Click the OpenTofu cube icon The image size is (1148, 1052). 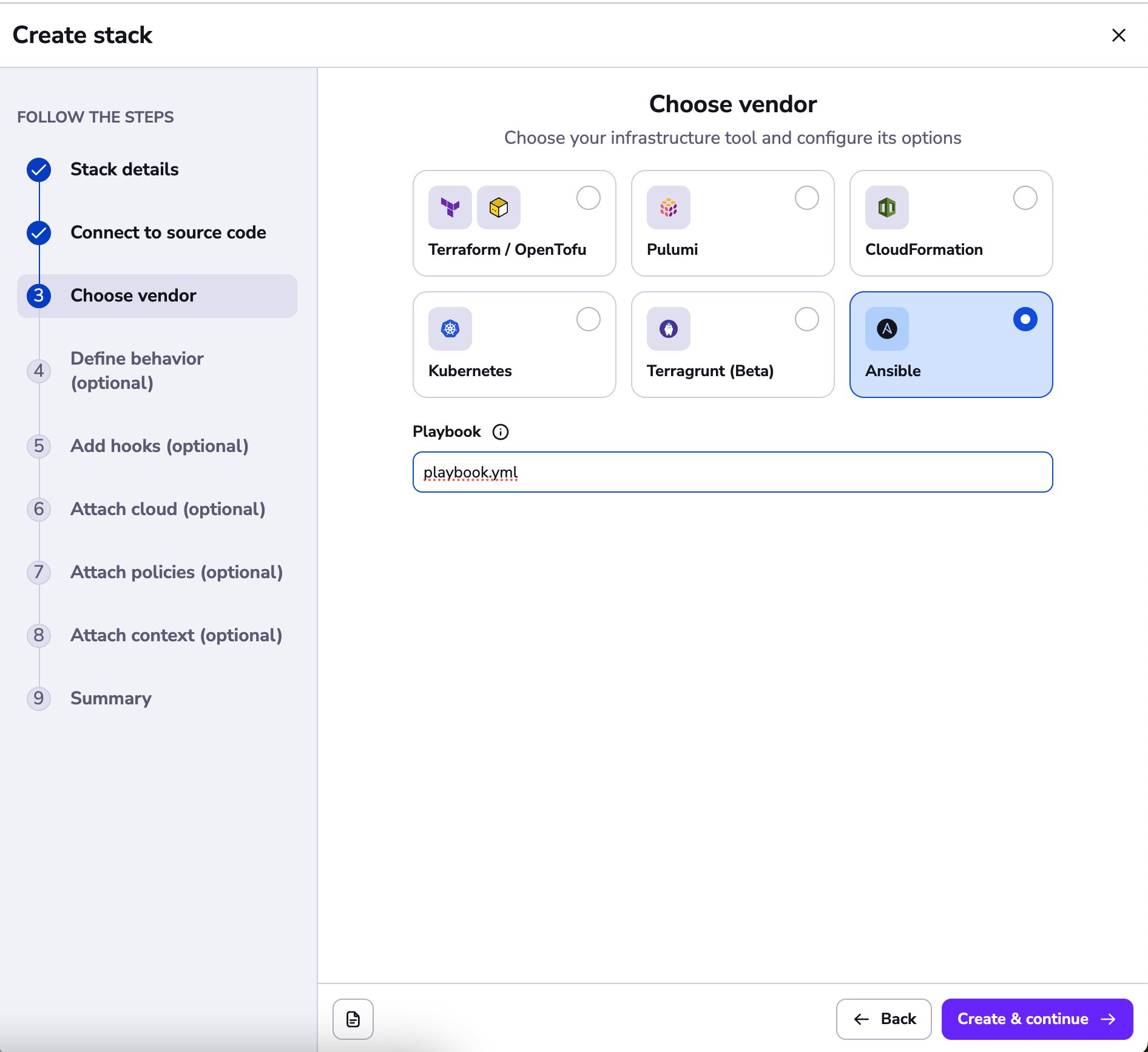(498, 207)
